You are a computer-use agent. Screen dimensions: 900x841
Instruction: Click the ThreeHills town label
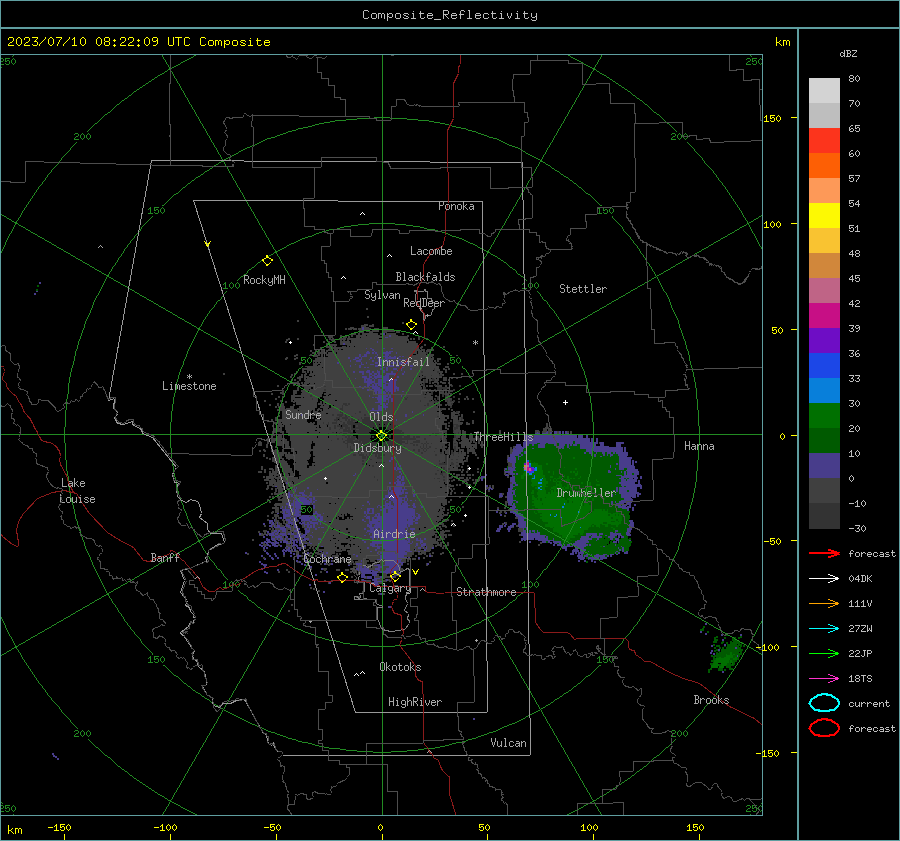503,437
